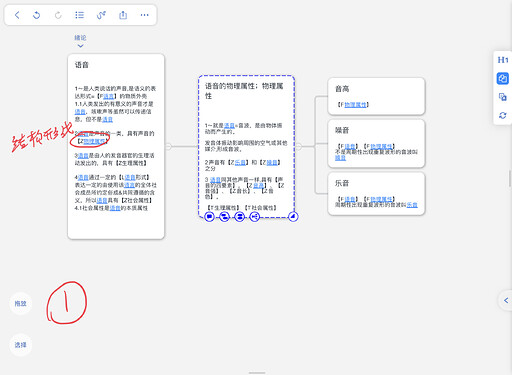
Task: Click the overlapping squares icon in right panel
Action: point(503,97)
